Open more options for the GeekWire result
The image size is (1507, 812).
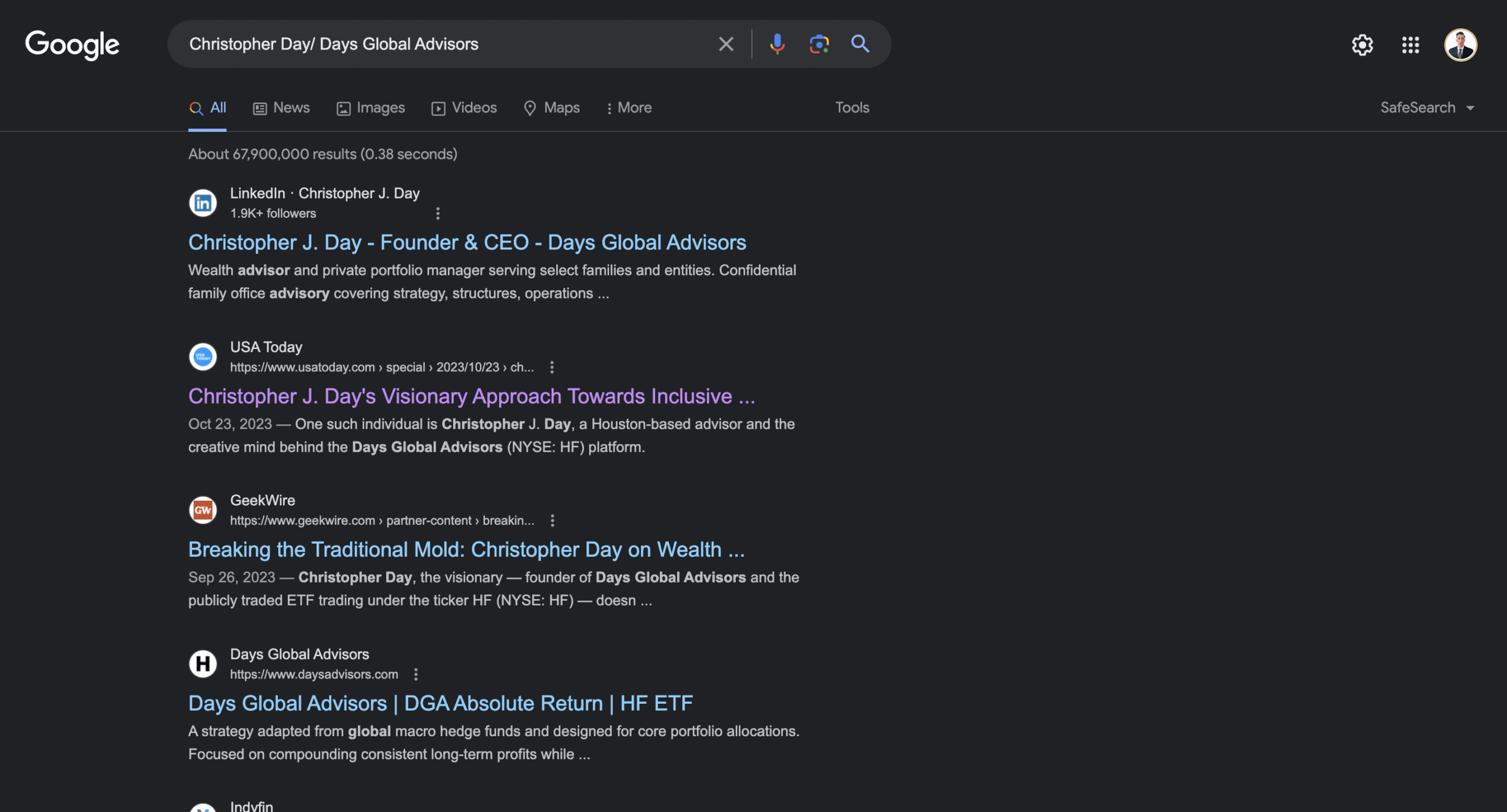[x=552, y=520]
